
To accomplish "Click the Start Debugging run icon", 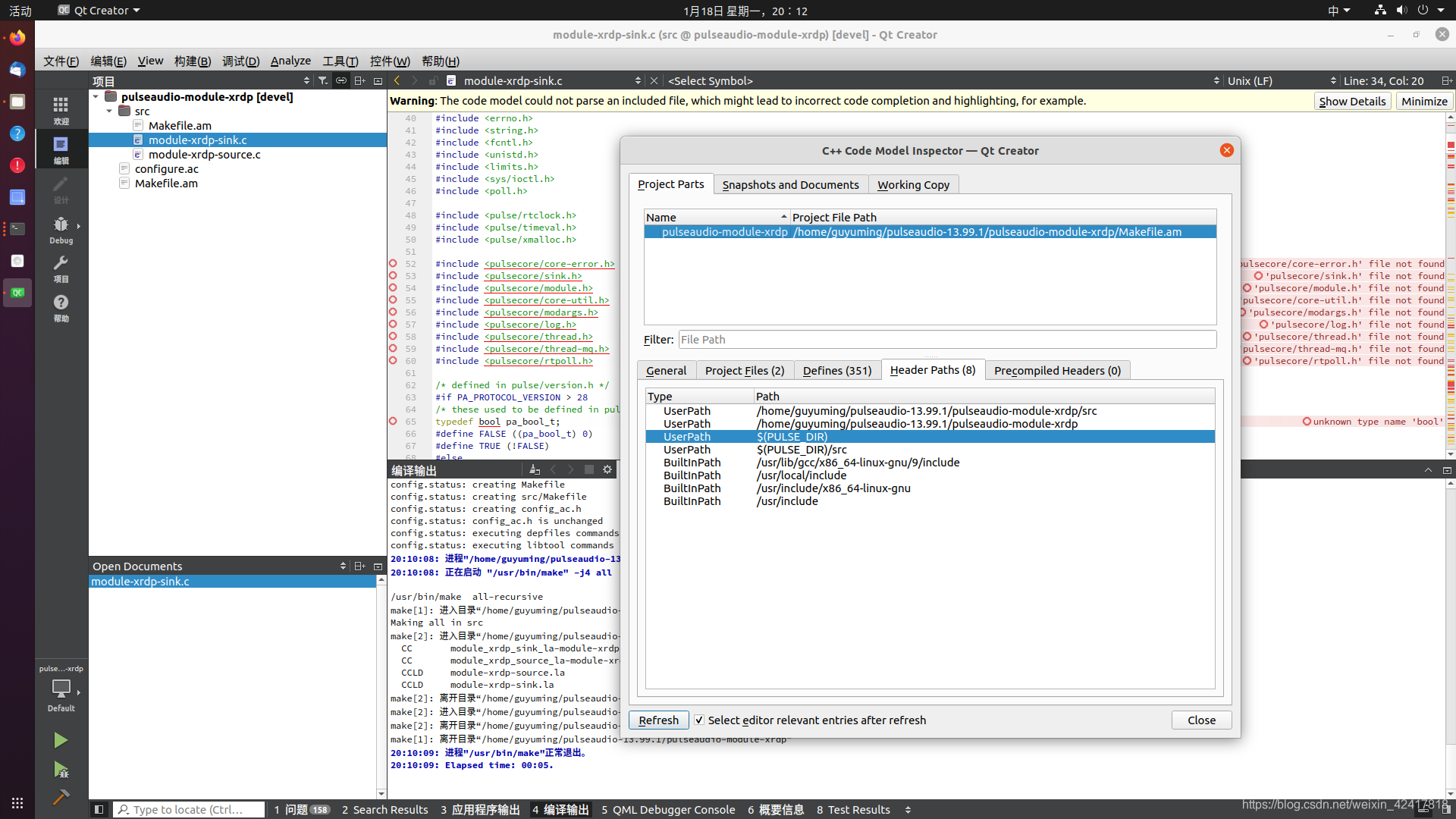I will (x=61, y=770).
